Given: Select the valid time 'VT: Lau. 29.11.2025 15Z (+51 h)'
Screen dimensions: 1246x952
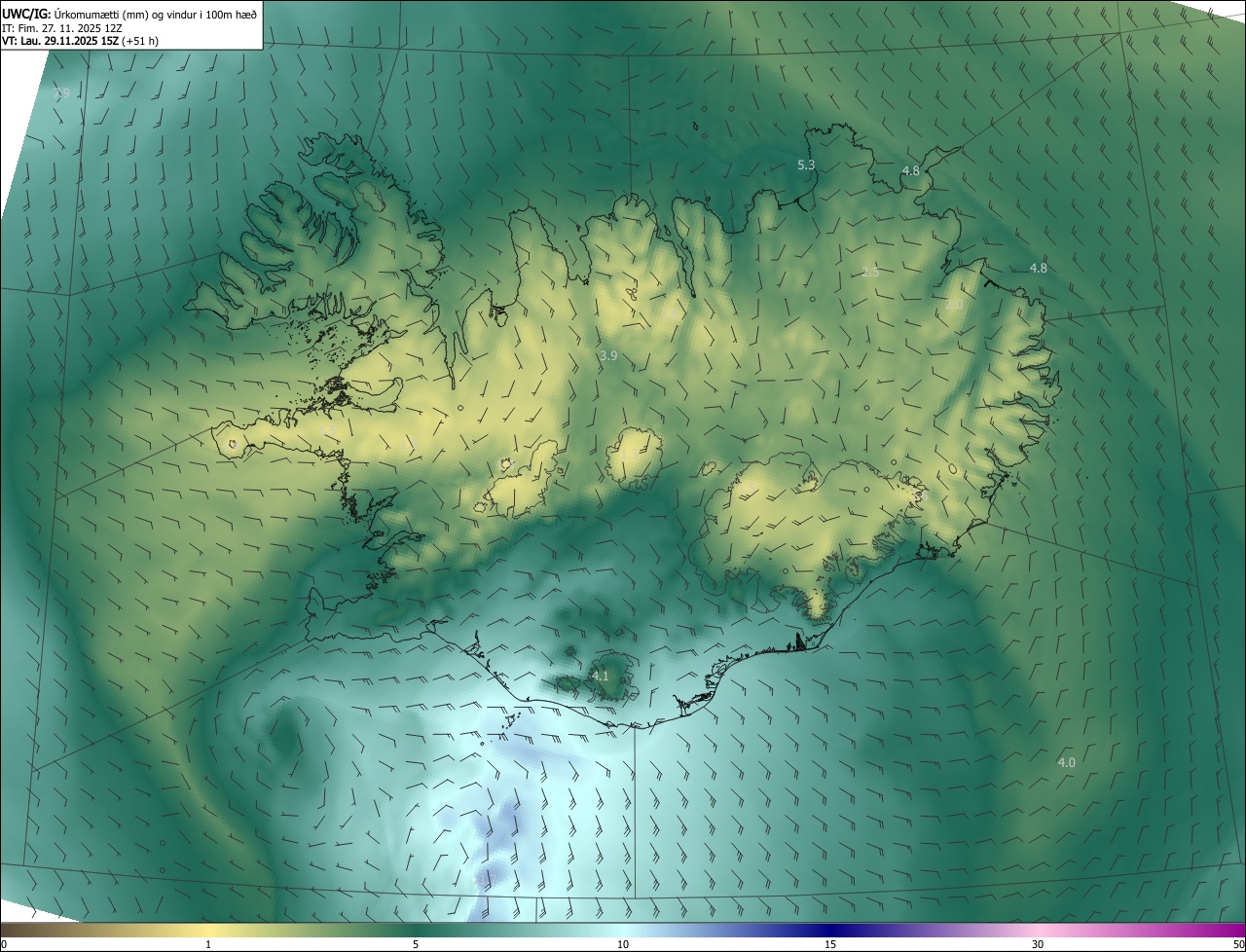Looking at the screenshot, I should point(81,41).
